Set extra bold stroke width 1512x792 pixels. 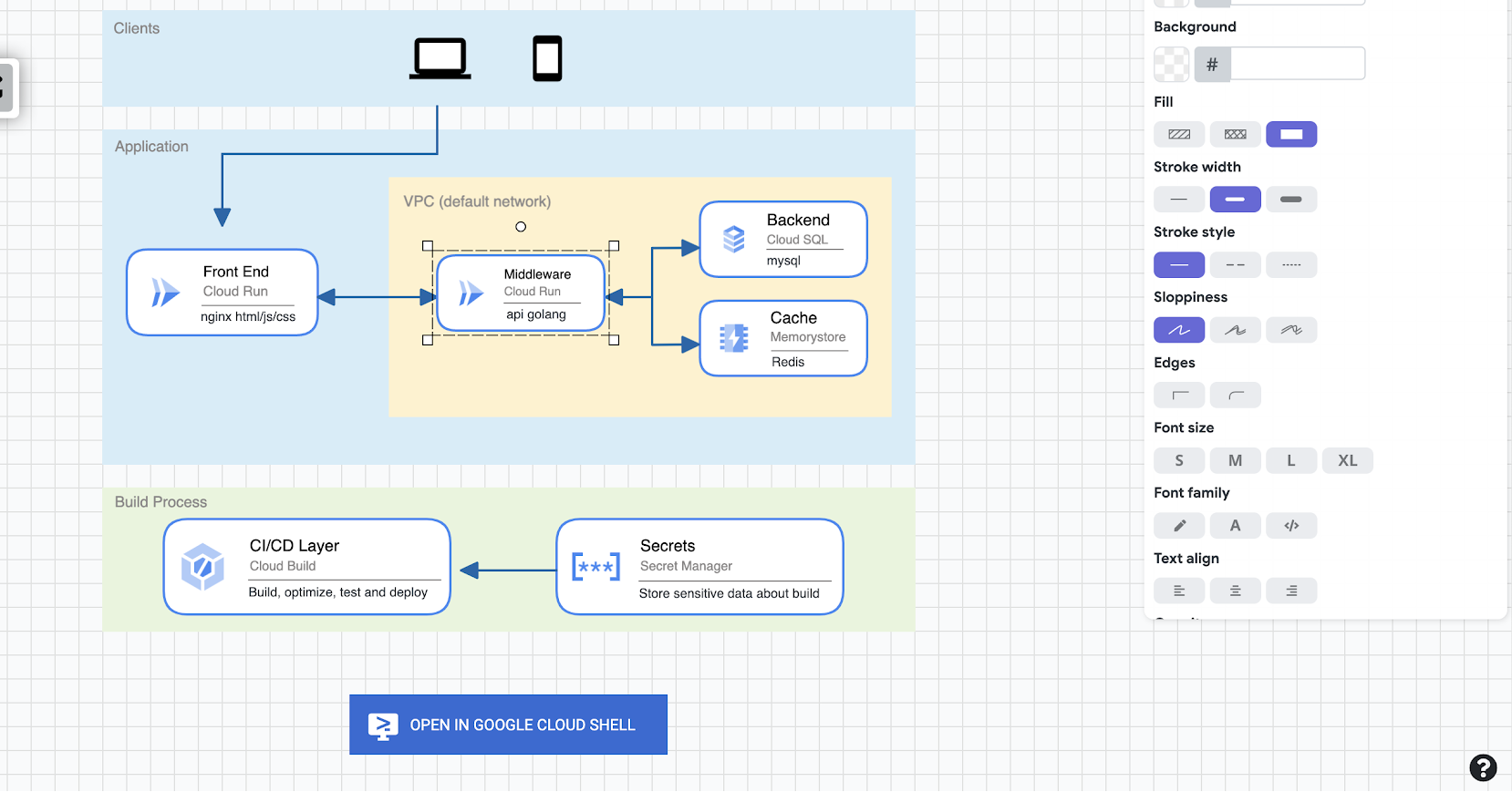pos(1291,200)
